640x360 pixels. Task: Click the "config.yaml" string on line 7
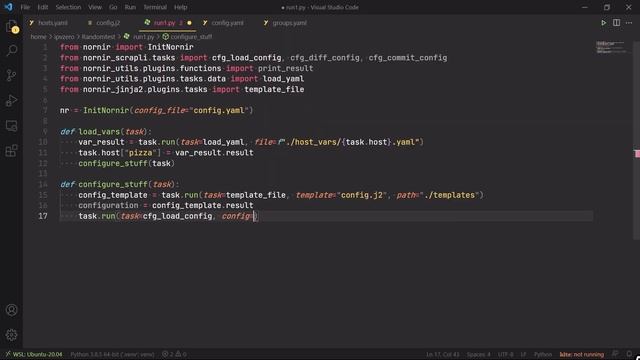(x=219, y=110)
